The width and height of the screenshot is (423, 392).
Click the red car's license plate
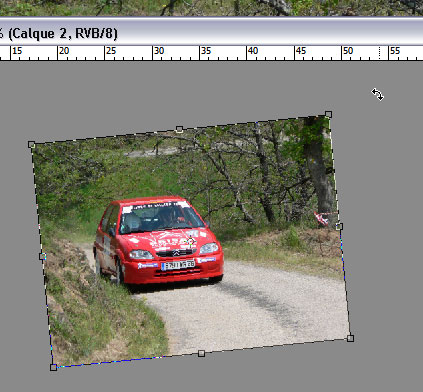[x=178, y=265]
